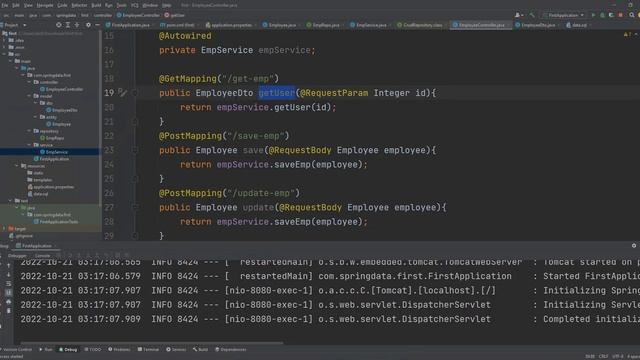
Task: Open the VCS menu
Action: click(x=134, y=5)
